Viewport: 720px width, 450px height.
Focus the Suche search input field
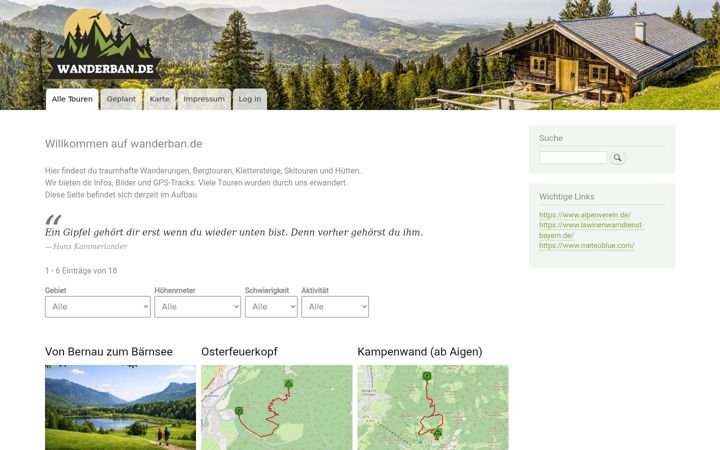pyautogui.click(x=573, y=158)
